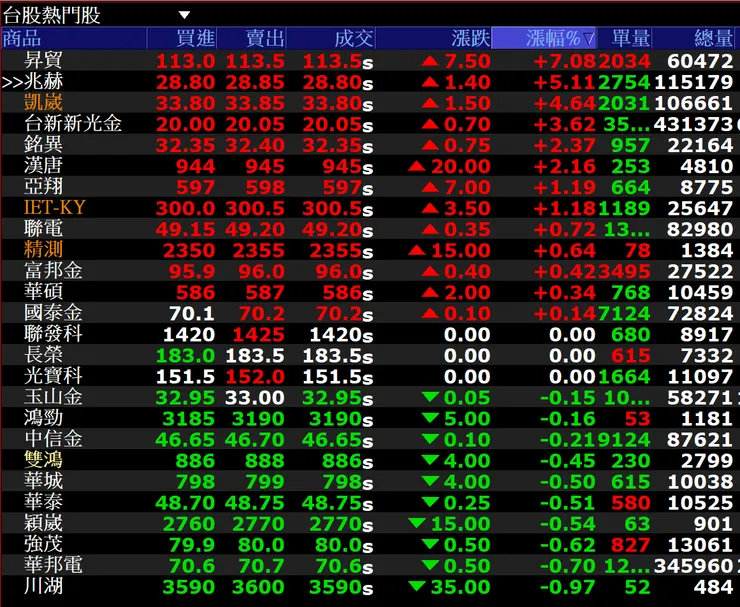740x607 pixels.
Task: Click the 漲幅% sorted column header
Action: coord(544,38)
